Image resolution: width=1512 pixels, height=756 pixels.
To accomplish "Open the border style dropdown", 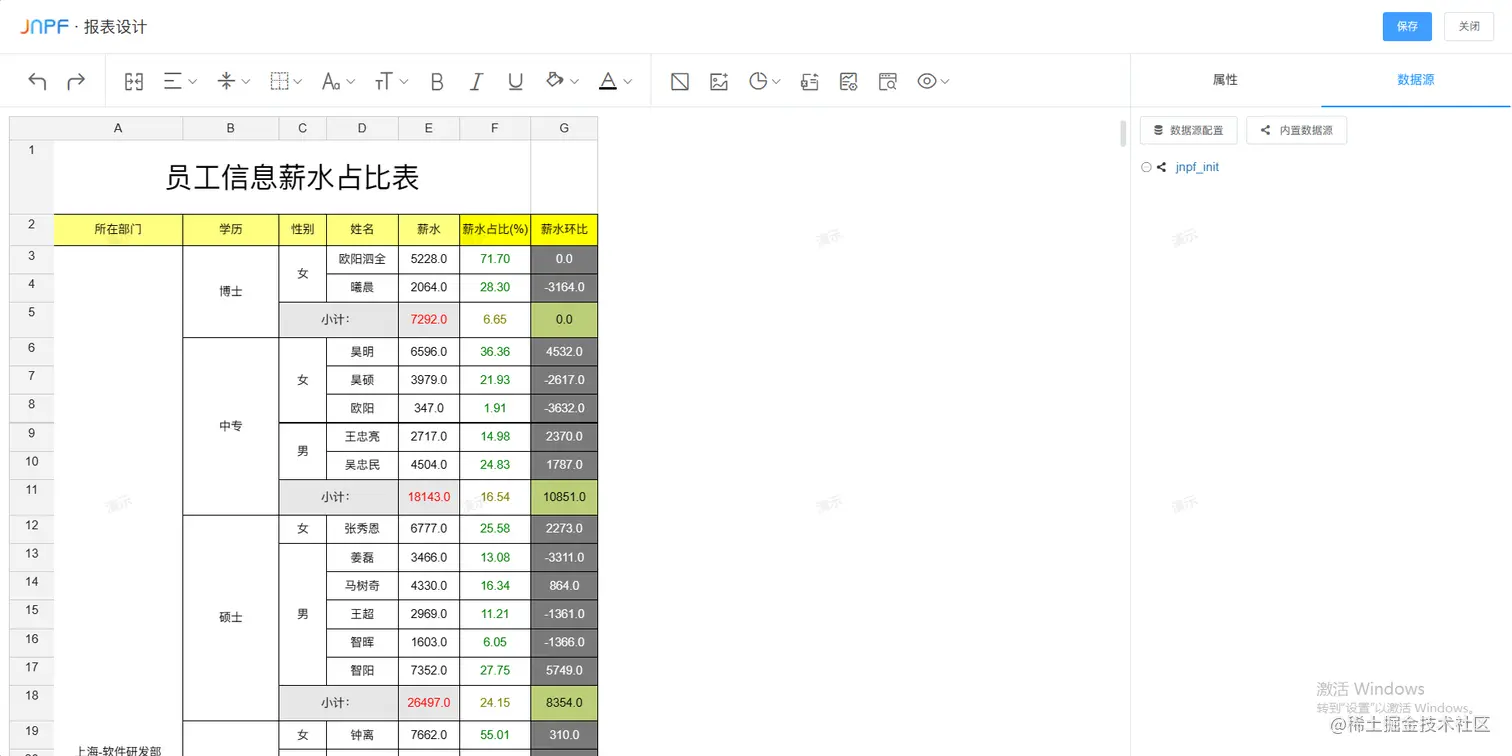I will click(286, 81).
